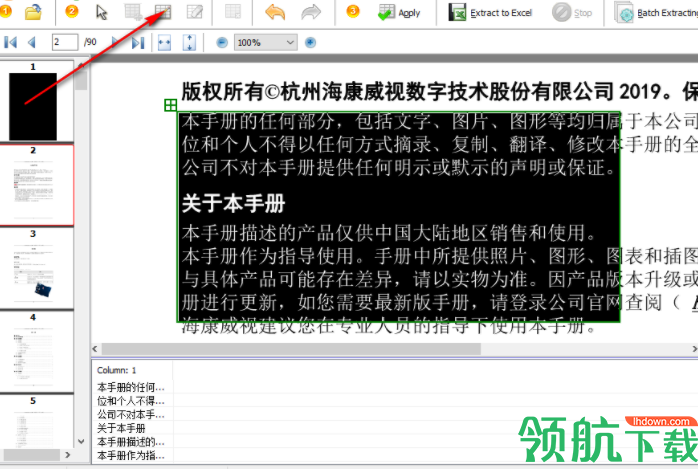This screenshot has width=698, height=469.
Task: Click the thumbnail panel horizontal scroll right arrow
Action: click(68, 455)
